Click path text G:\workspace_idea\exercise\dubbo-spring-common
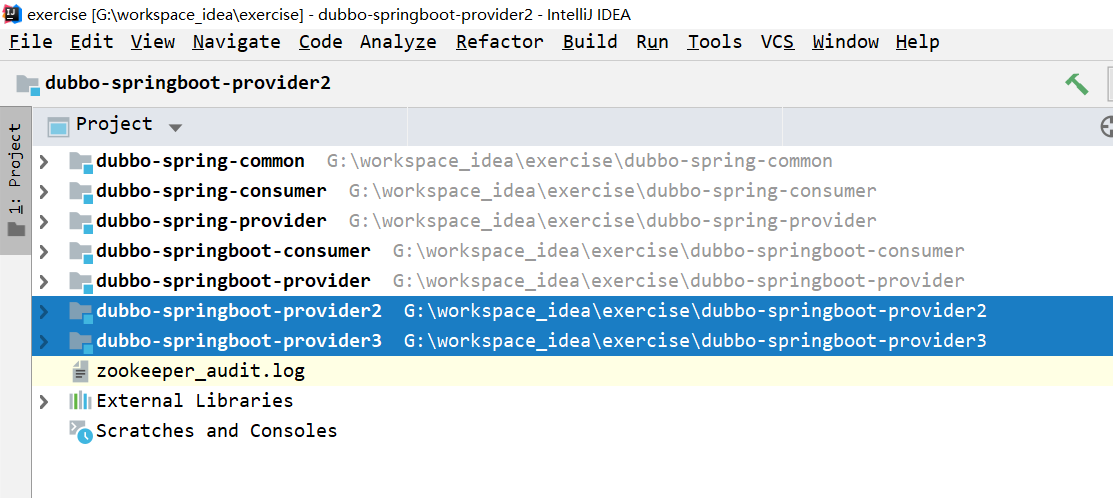The height and width of the screenshot is (498, 1113). [579, 162]
